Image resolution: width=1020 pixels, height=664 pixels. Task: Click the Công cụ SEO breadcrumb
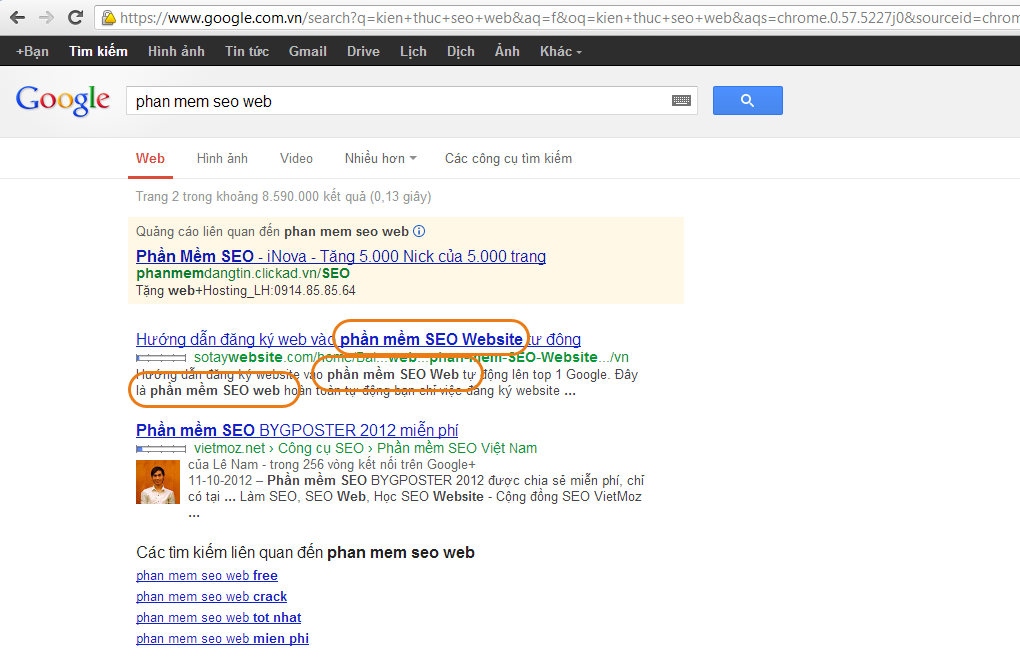tap(321, 448)
